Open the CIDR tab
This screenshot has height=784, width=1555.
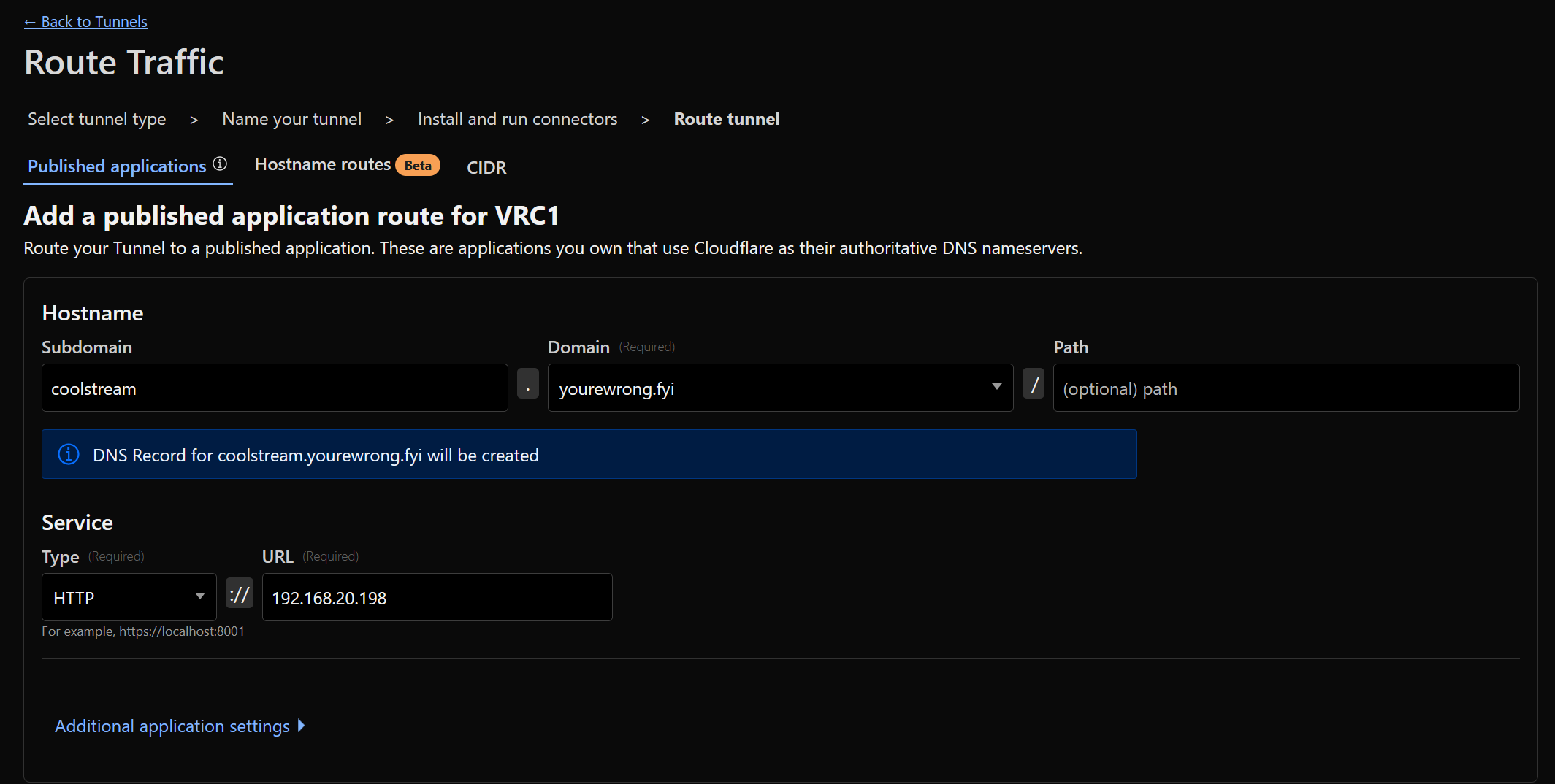point(486,168)
